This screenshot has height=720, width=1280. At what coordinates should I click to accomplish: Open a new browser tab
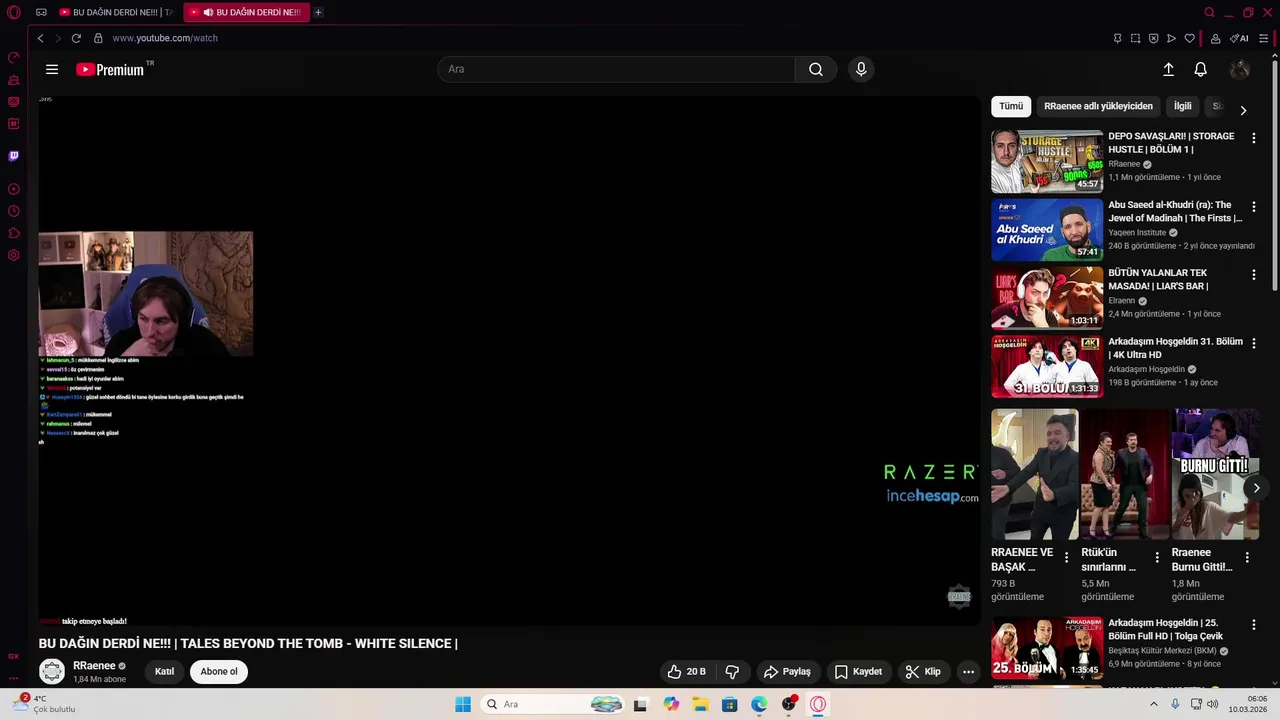coord(318,12)
